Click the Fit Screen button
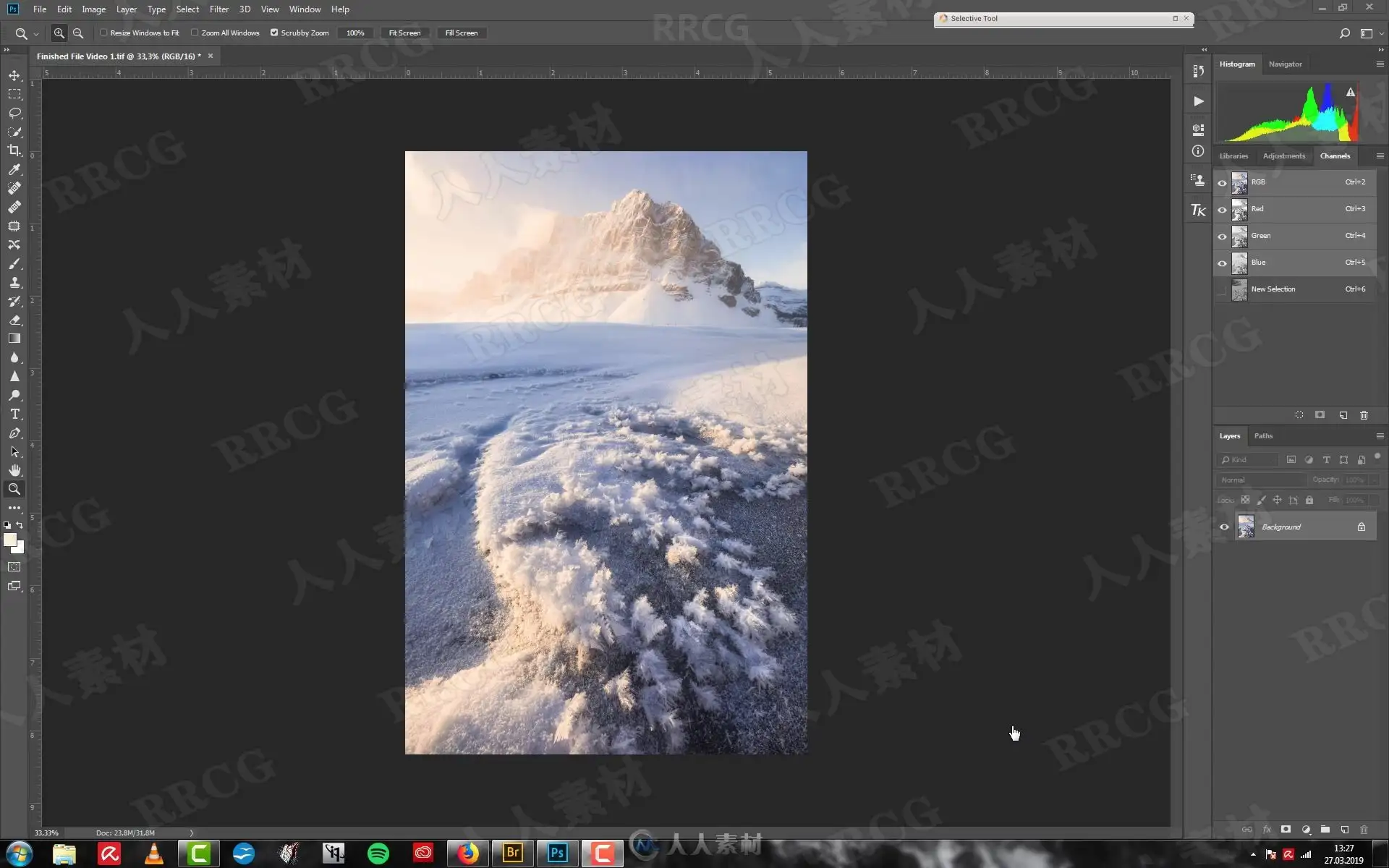 pyautogui.click(x=404, y=33)
